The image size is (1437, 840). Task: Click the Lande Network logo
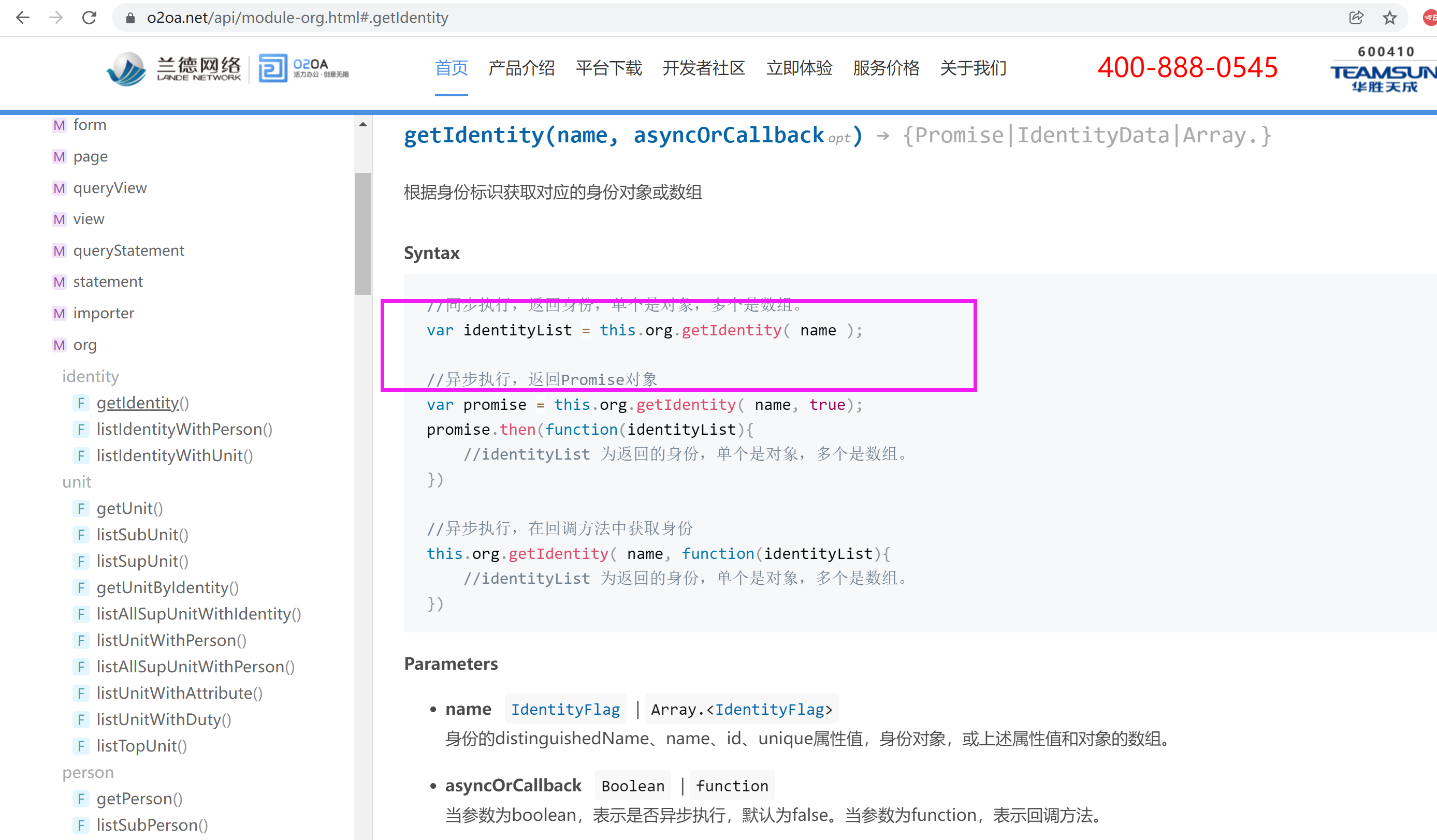tap(174, 69)
